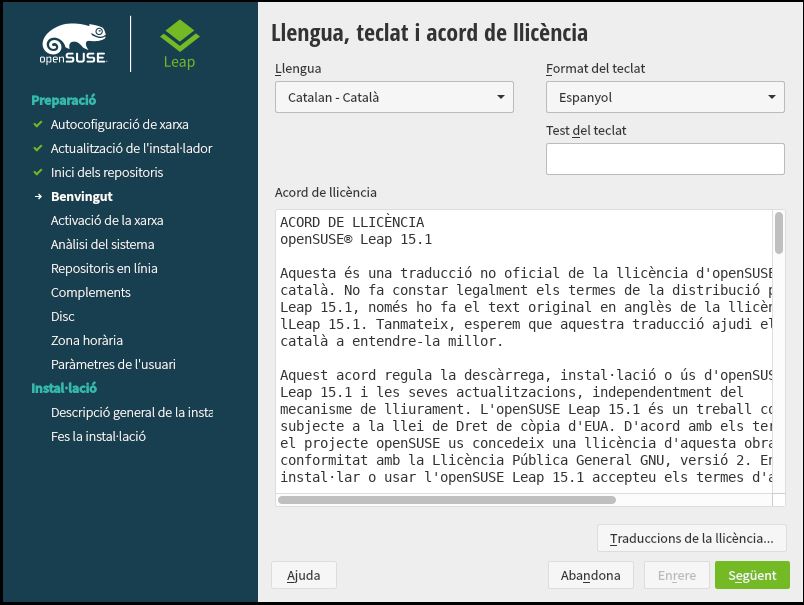Image resolution: width=804 pixels, height=605 pixels.
Task: Click the checkmark beside Inici dels repositoris
Action: point(38,173)
